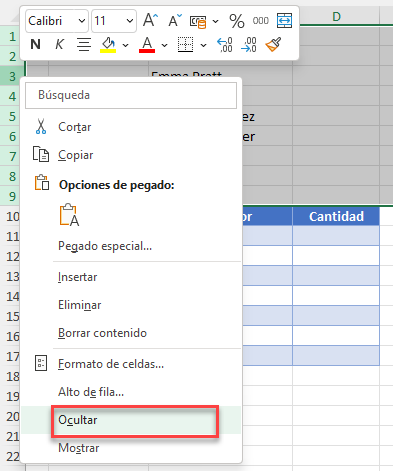Click the scissors icon beside Cortar
This screenshot has width=393, height=471.
(41, 127)
